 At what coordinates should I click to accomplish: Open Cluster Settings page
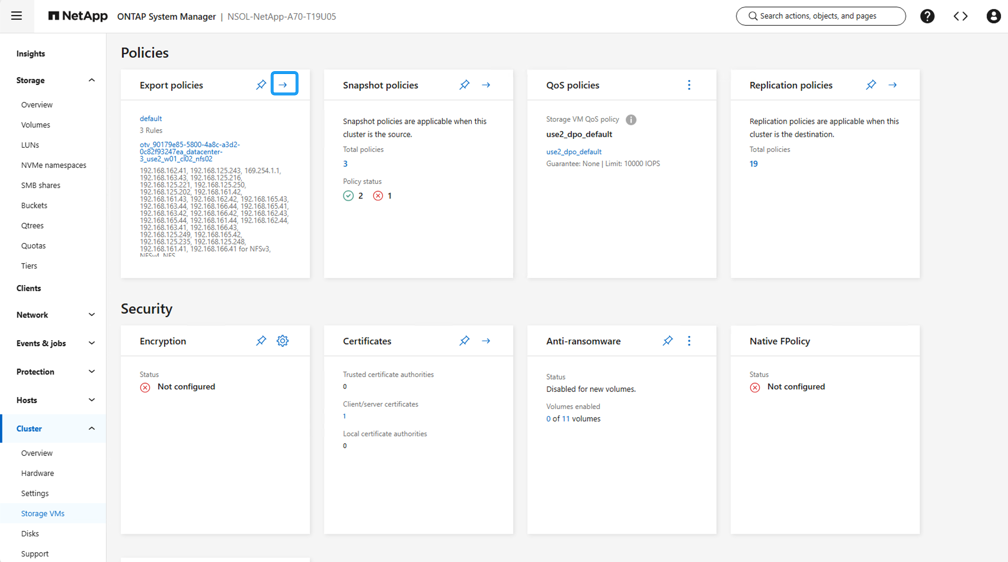(35, 493)
